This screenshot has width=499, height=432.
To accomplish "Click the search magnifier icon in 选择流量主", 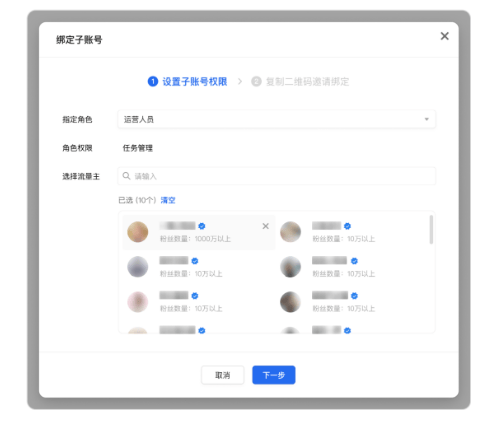I will (x=126, y=176).
